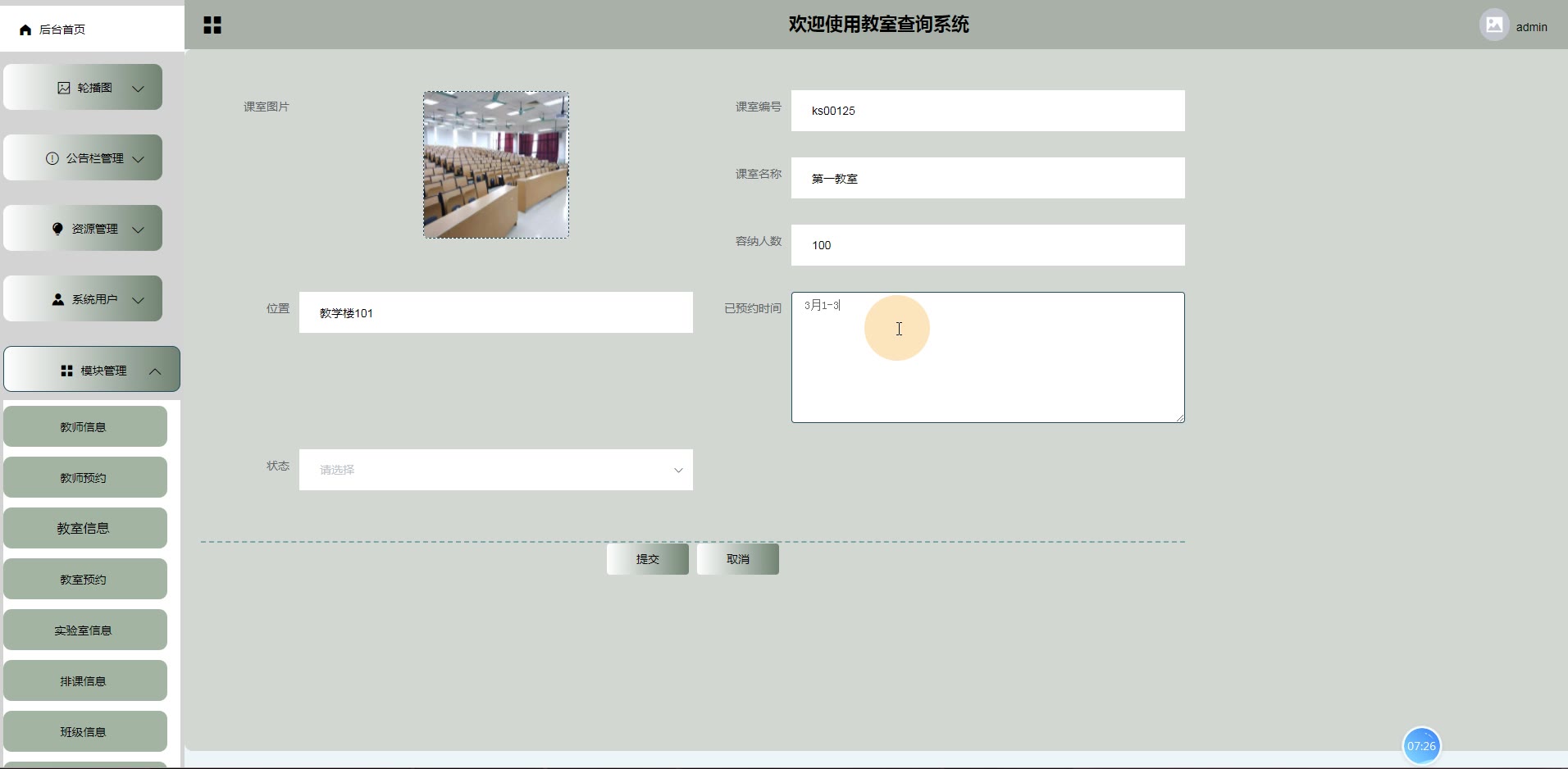Click the admin avatar icon
Screen dimensions: 1568x769
(1494, 25)
